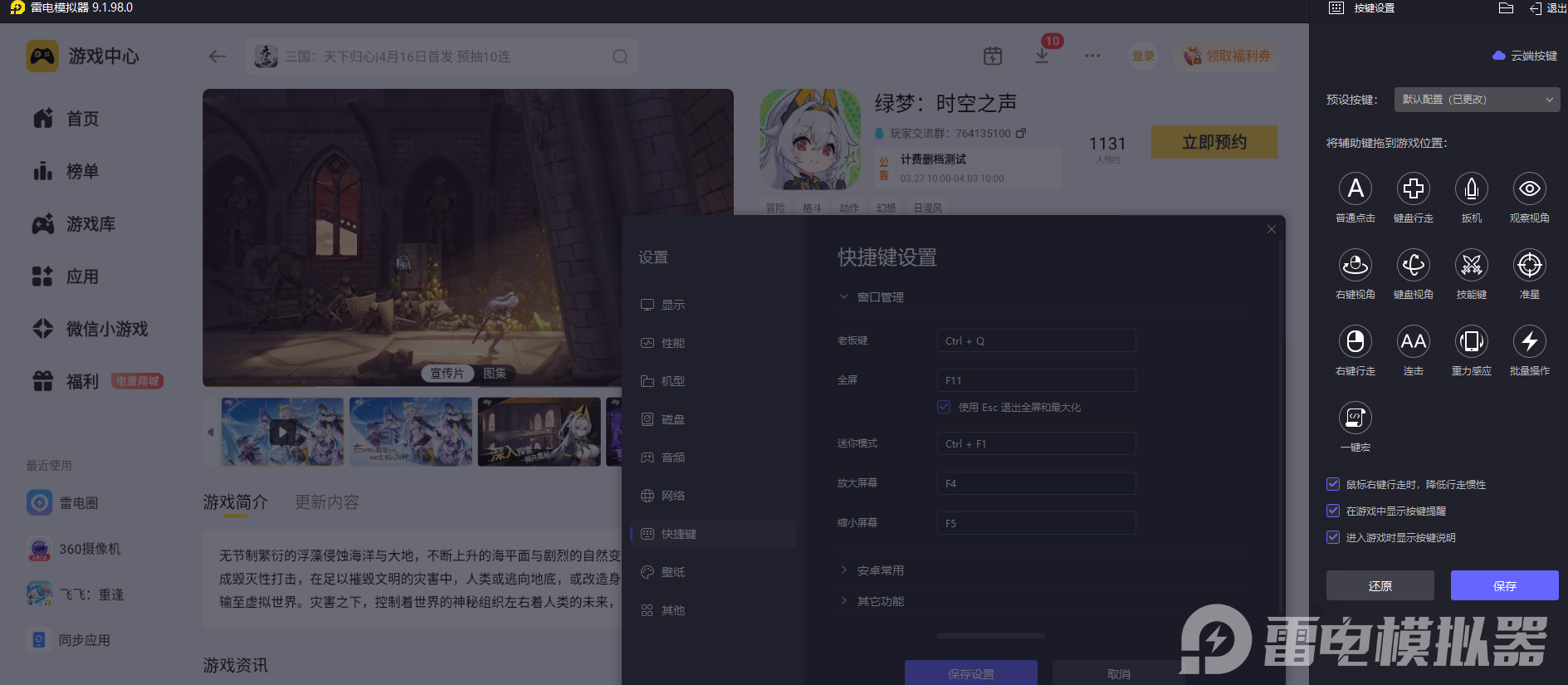Screen dimensions: 1568x685
Task: Open 显示 settings tab
Action: (x=714, y=305)
